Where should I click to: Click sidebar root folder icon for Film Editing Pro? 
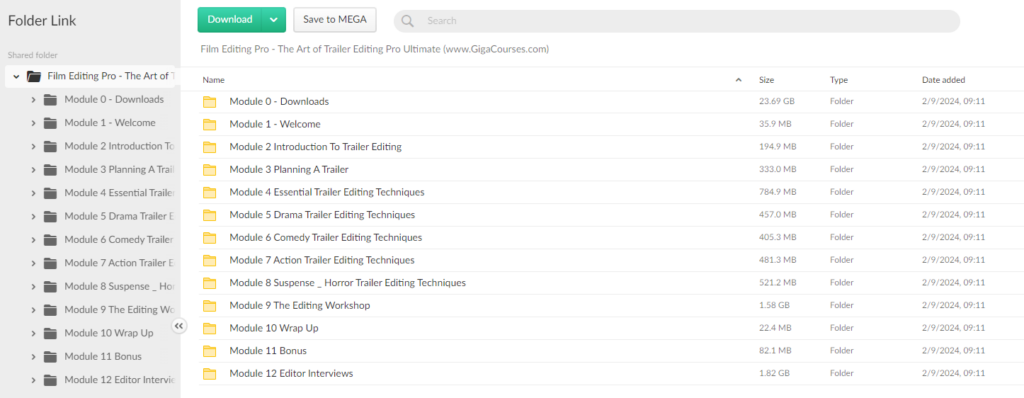coord(34,76)
